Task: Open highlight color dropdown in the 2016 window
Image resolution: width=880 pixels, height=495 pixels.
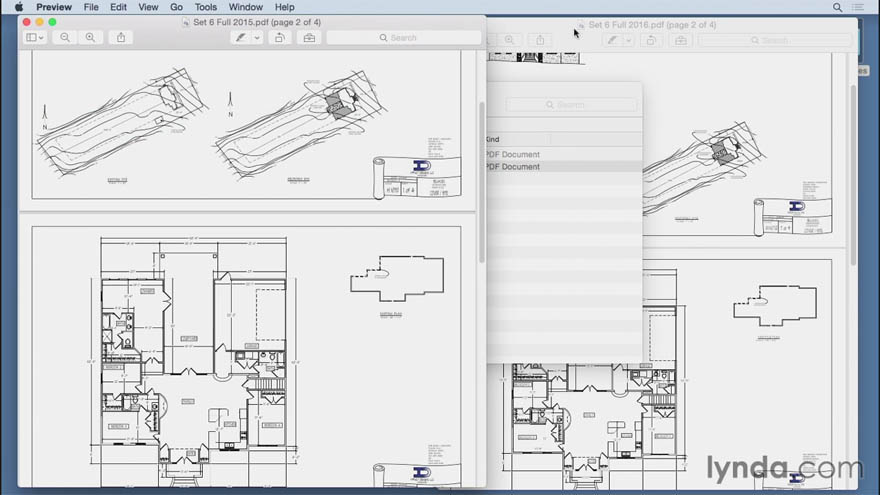Action: point(629,40)
